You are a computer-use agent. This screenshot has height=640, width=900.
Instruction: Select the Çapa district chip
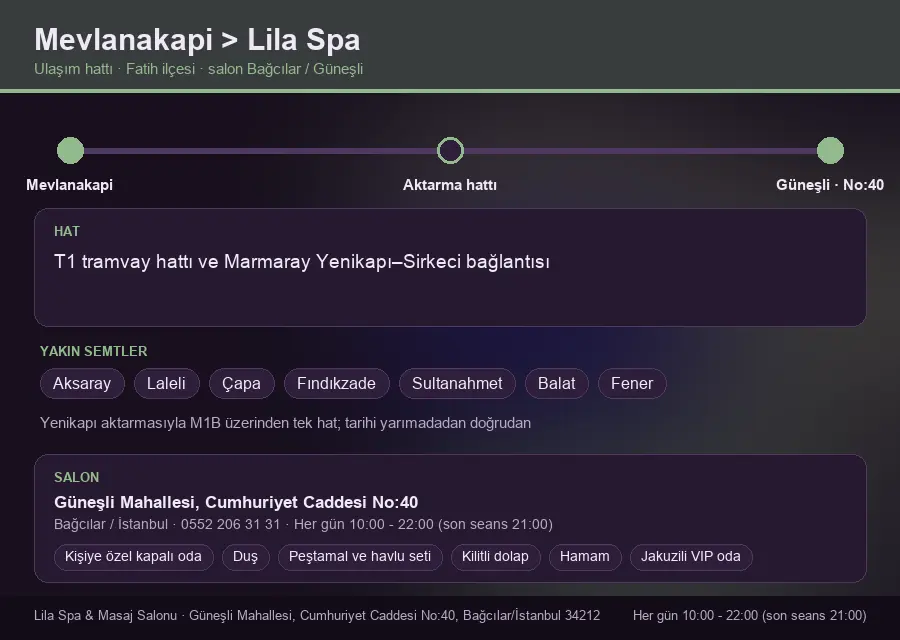(242, 383)
